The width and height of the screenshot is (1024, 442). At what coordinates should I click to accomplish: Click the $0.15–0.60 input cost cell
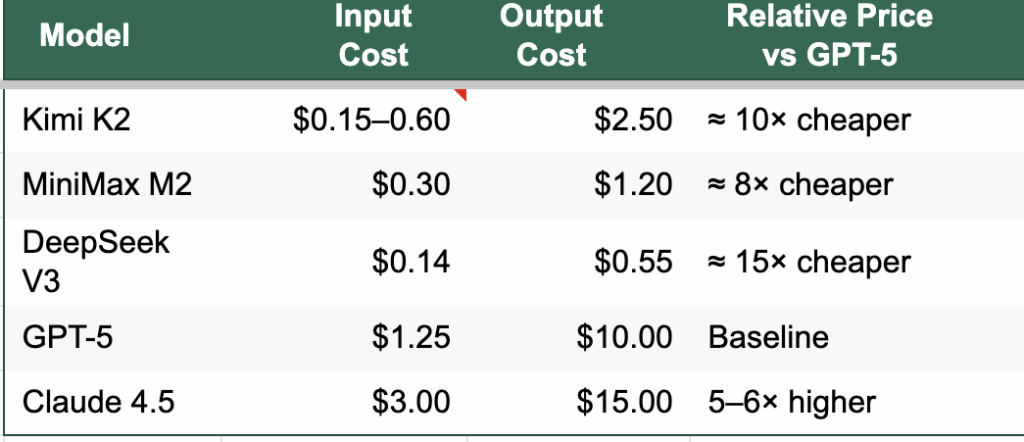coord(372,120)
